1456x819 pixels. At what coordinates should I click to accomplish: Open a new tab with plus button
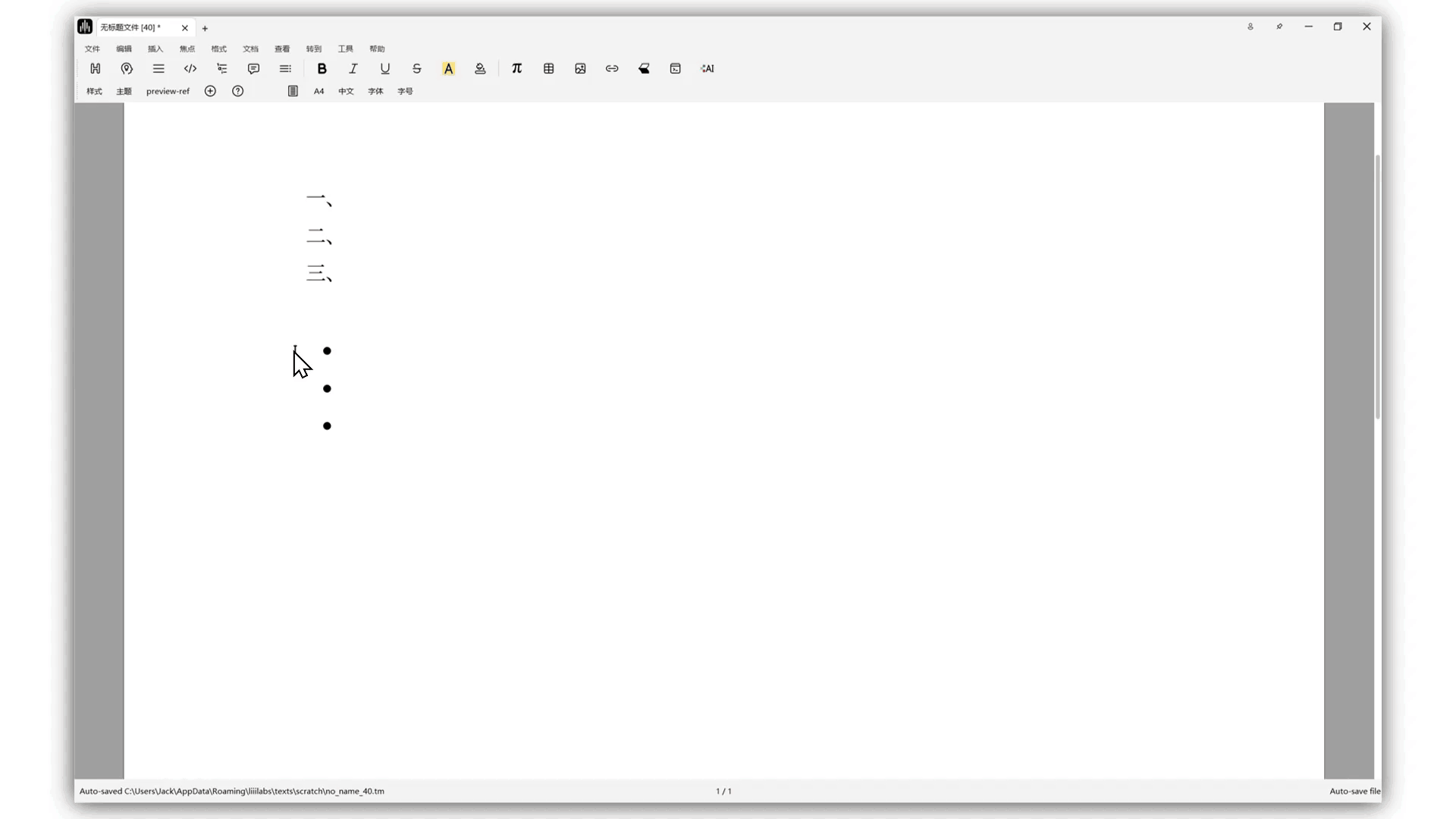pyautogui.click(x=205, y=28)
